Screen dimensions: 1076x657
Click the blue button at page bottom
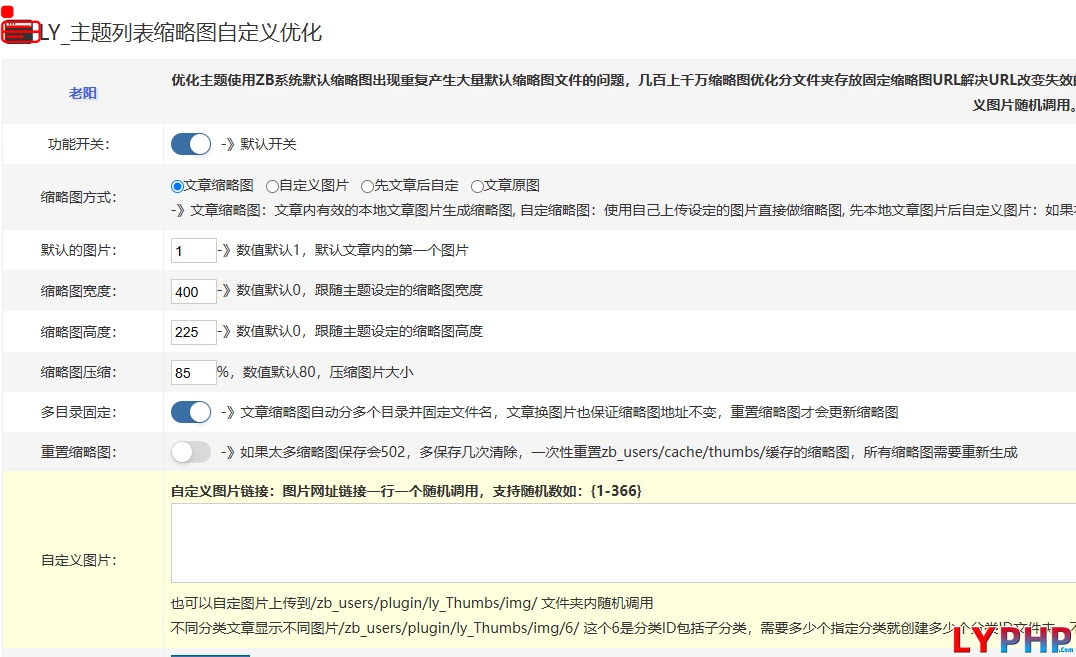[x=210, y=654]
